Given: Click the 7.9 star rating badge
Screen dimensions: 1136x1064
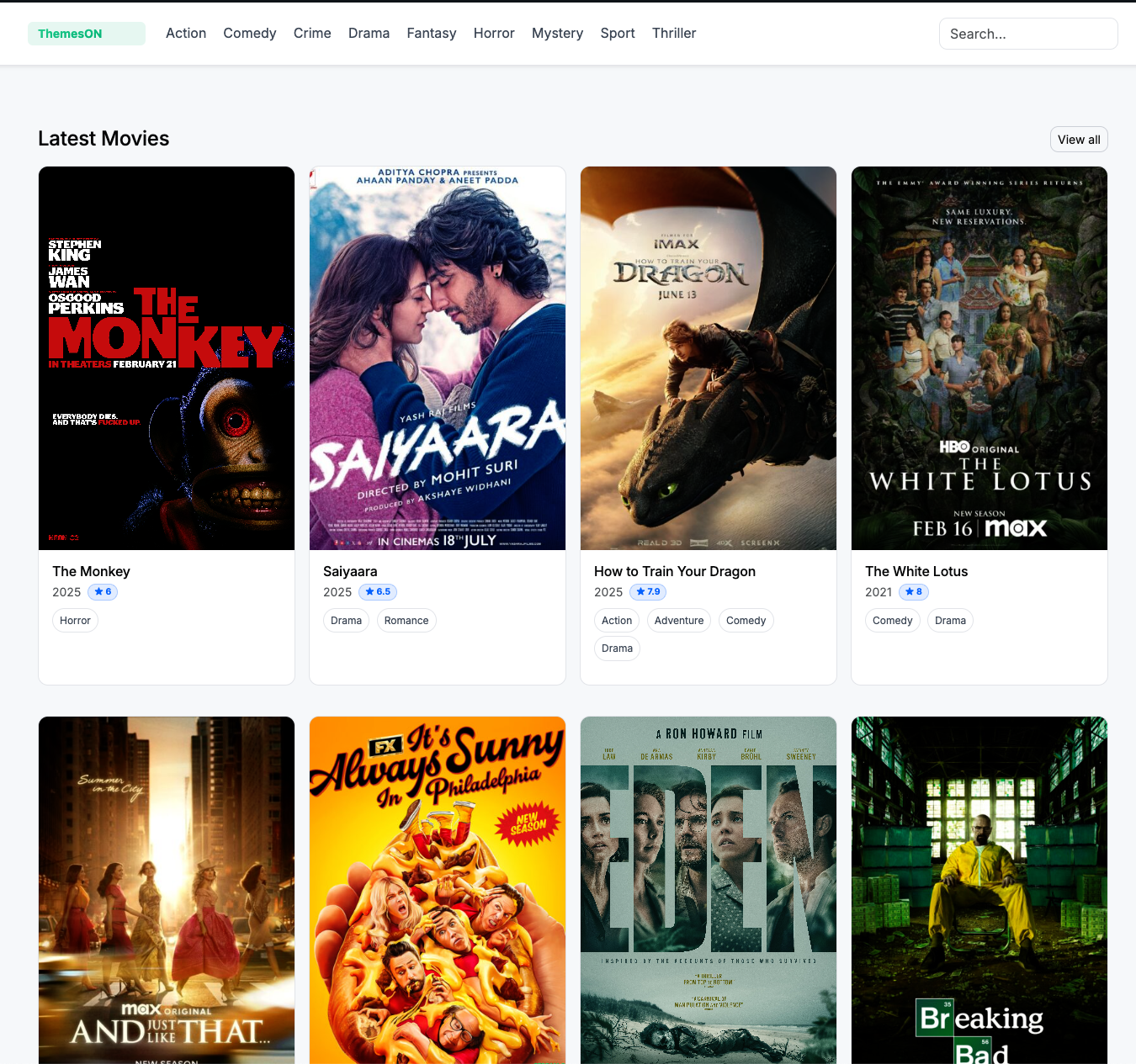Looking at the screenshot, I should [648, 592].
